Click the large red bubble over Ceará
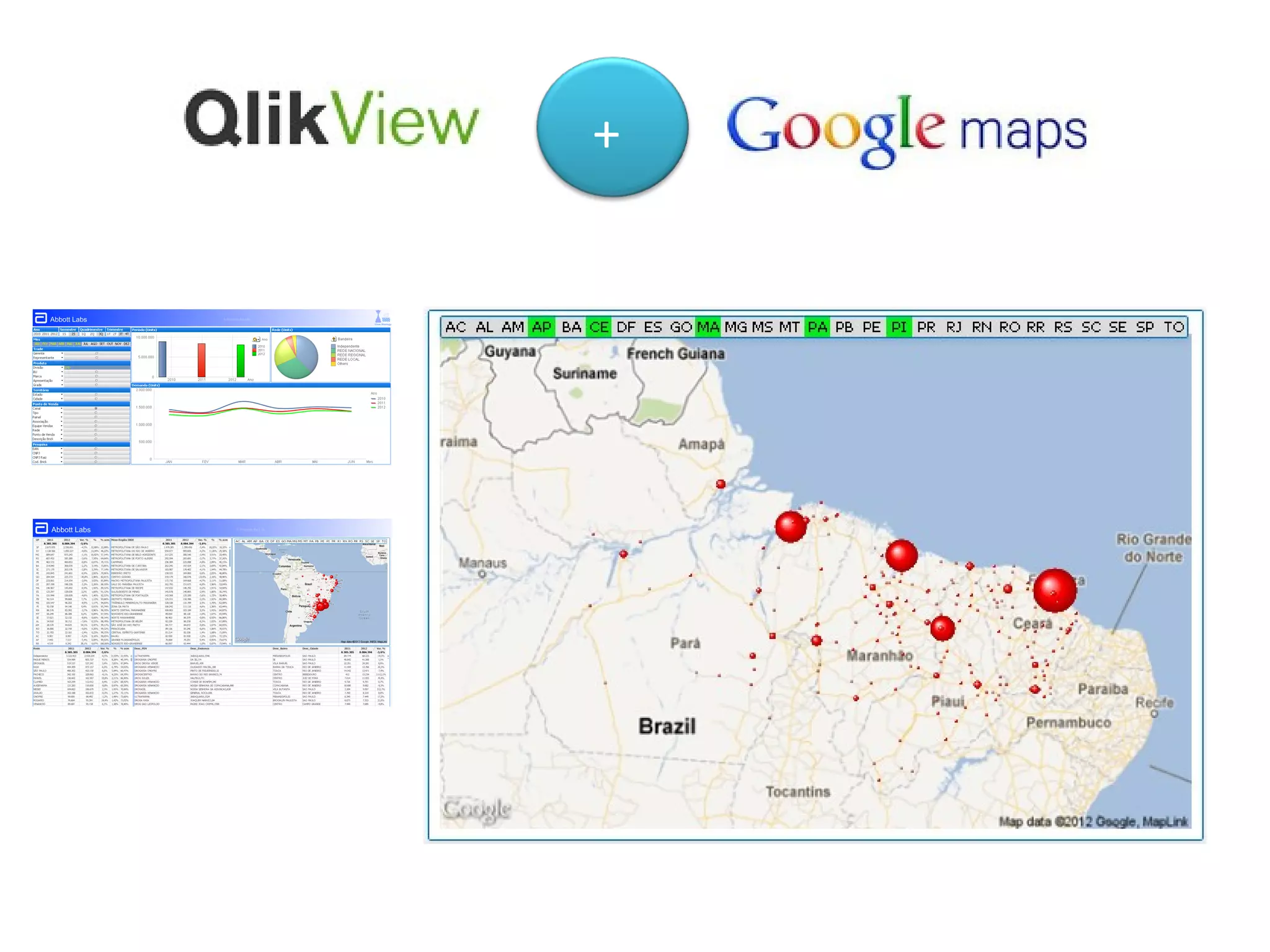The height and width of the screenshot is (952, 1270). point(1054,590)
